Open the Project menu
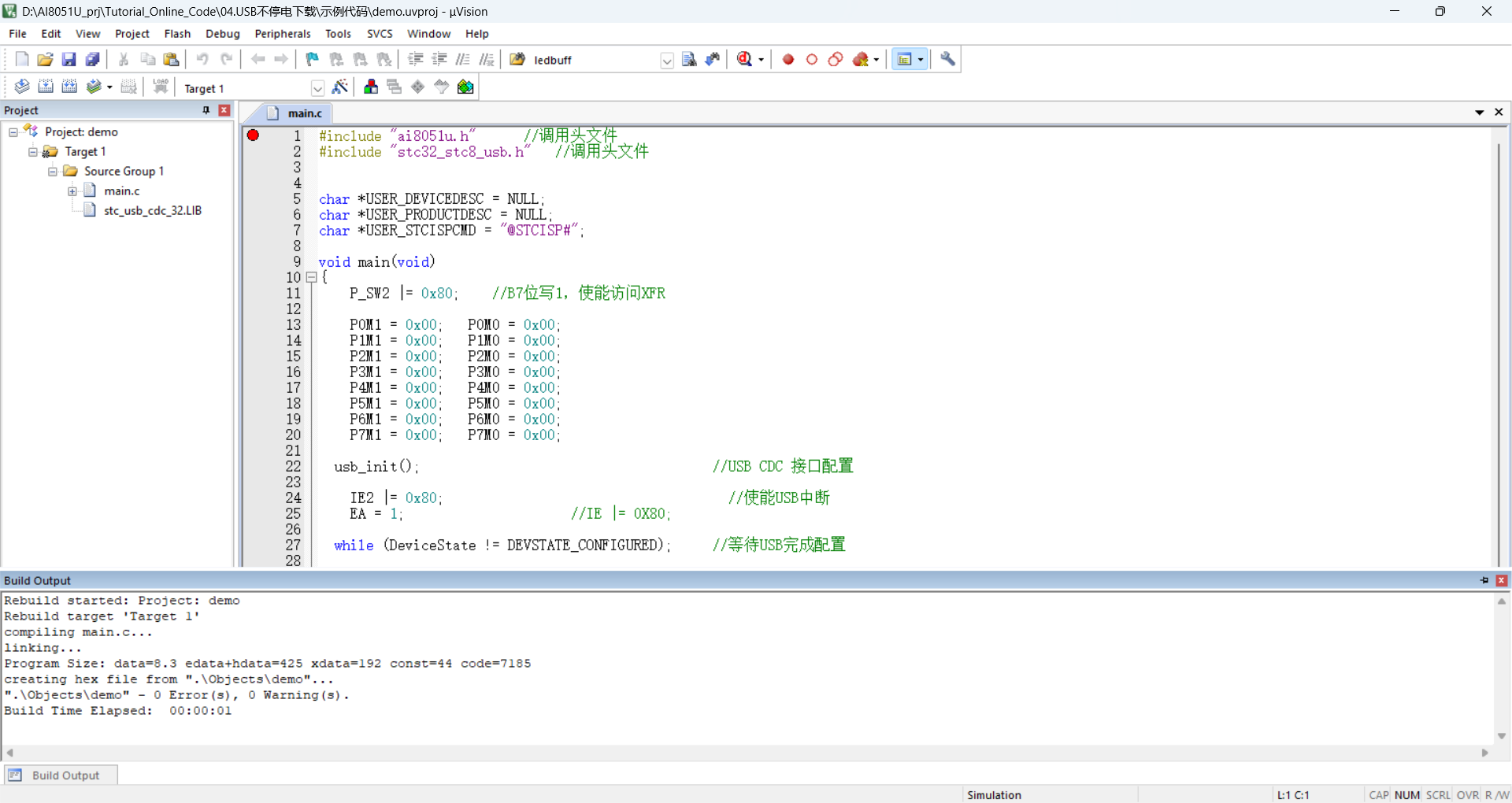Screen dimensions: 1512x803 (x=132, y=34)
